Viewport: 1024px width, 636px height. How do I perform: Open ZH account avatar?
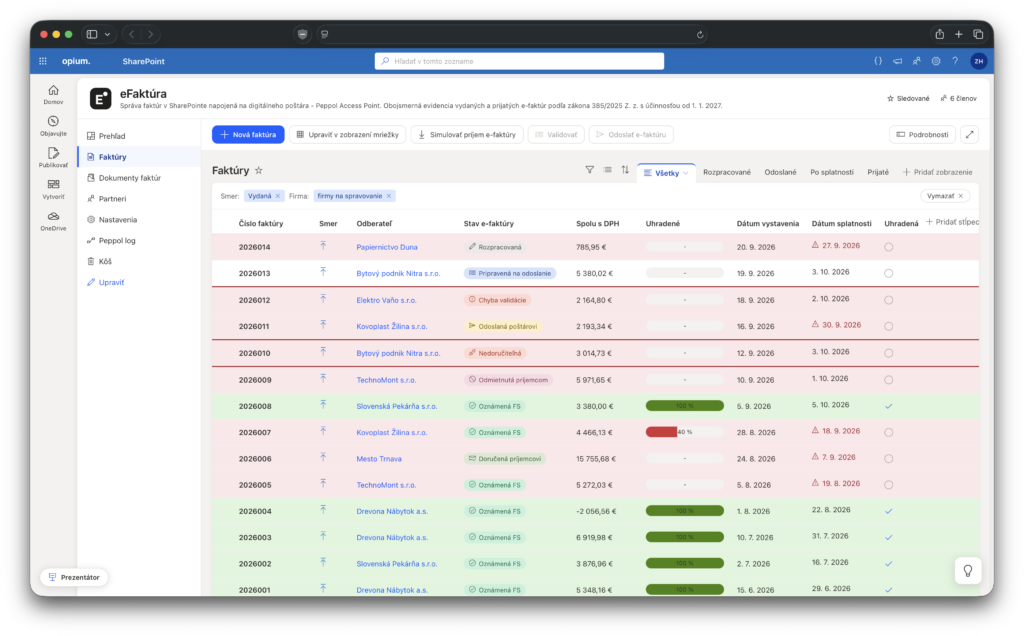[978, 61]
